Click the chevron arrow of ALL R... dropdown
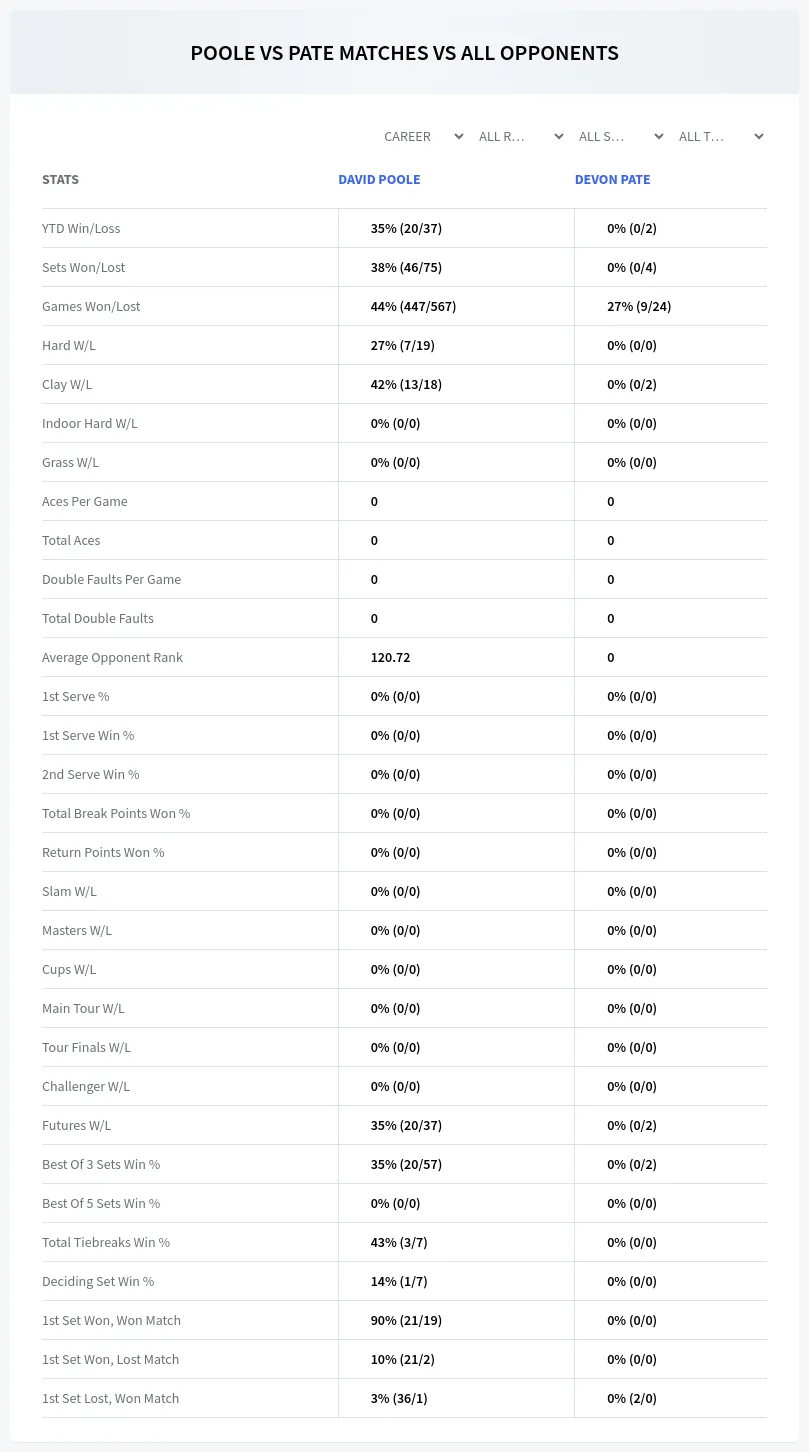 coord(558,137)
